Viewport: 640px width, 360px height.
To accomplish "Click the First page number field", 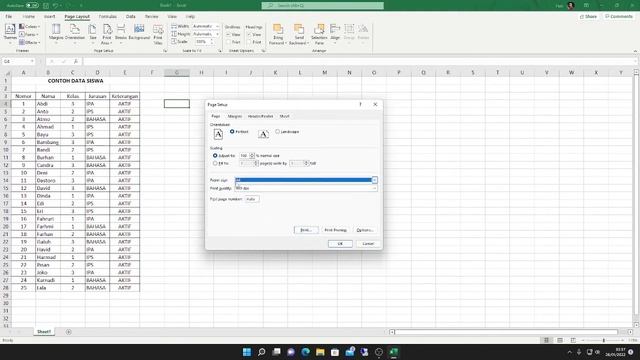I will pos(252,199).
